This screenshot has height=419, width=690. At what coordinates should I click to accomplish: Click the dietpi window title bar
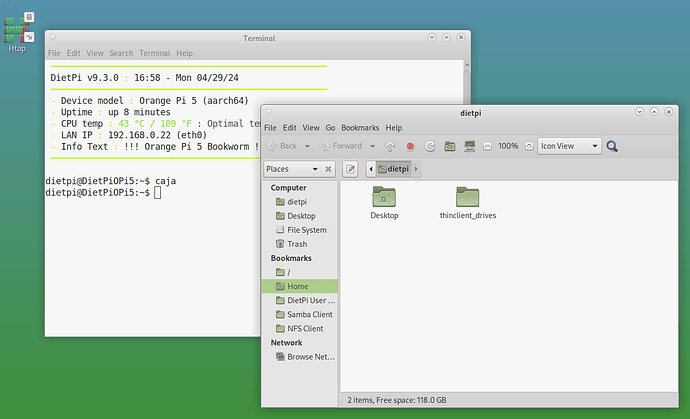tap(470, 113)
